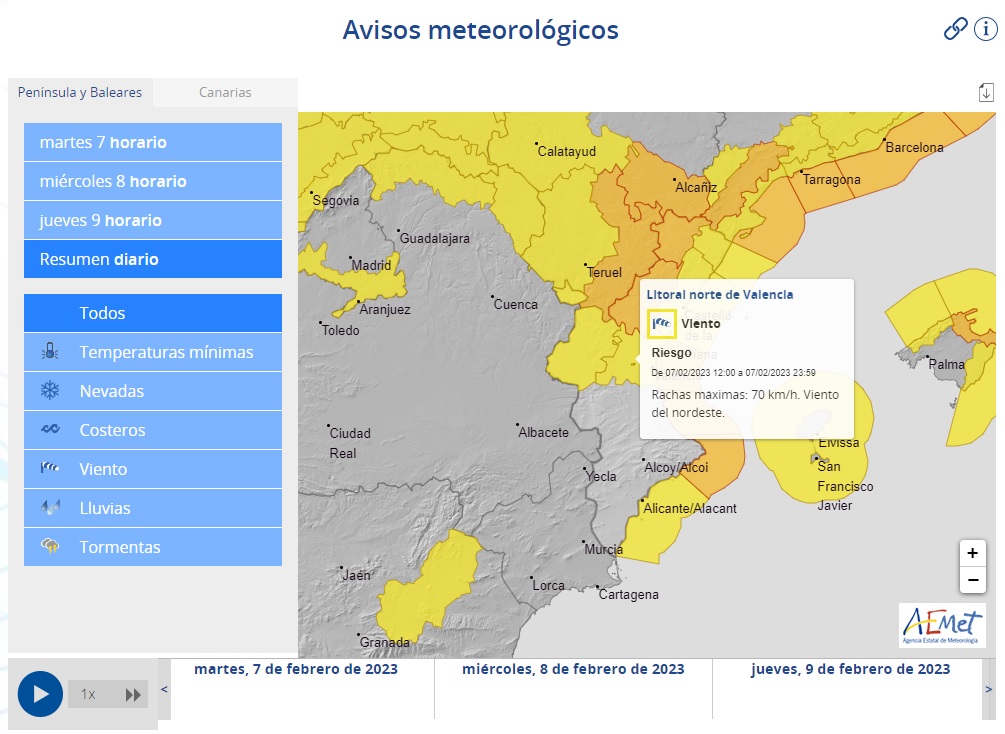Click the AEMET logo on the map

pos(941,625)
